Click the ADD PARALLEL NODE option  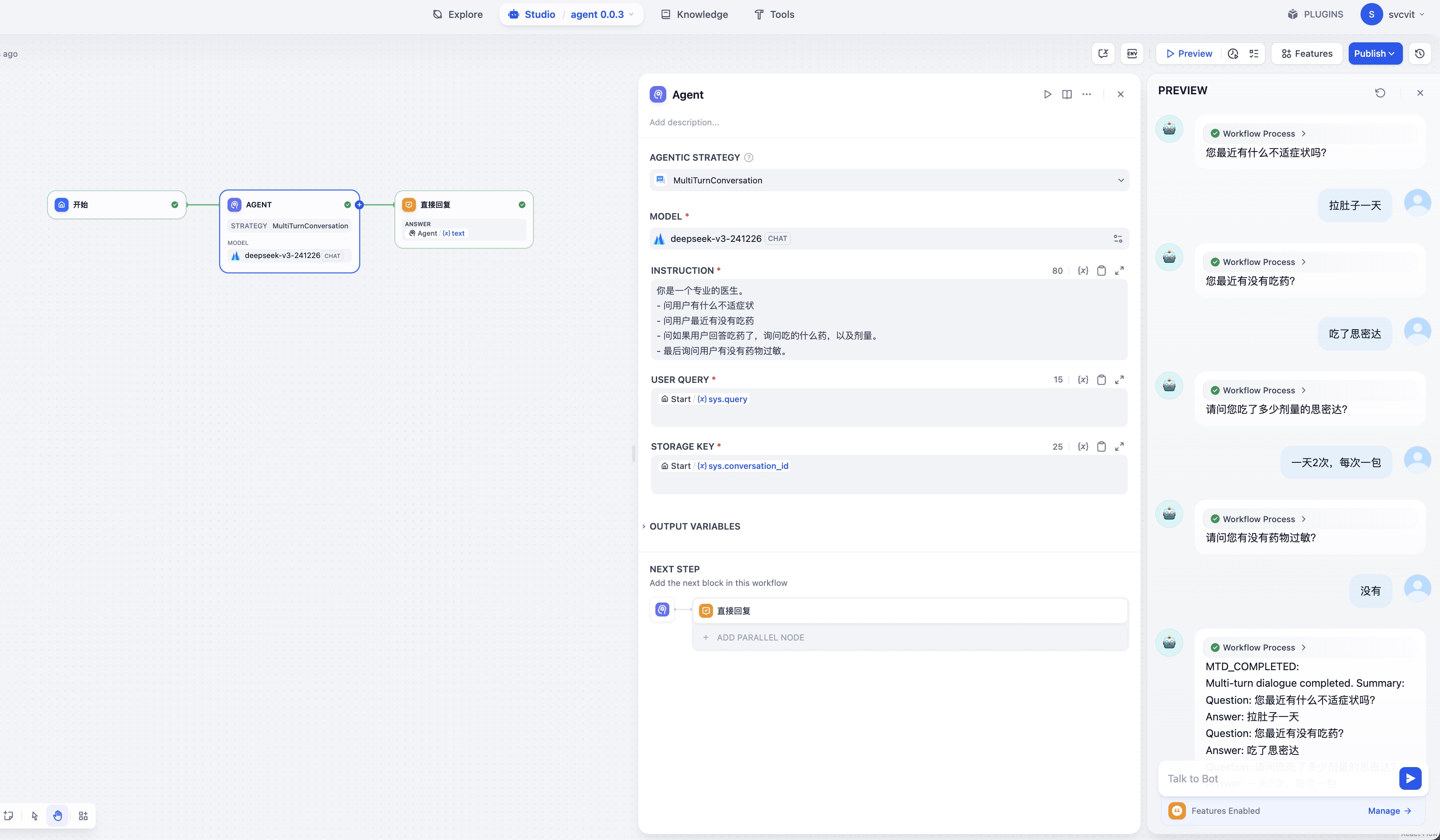[760, 637]
